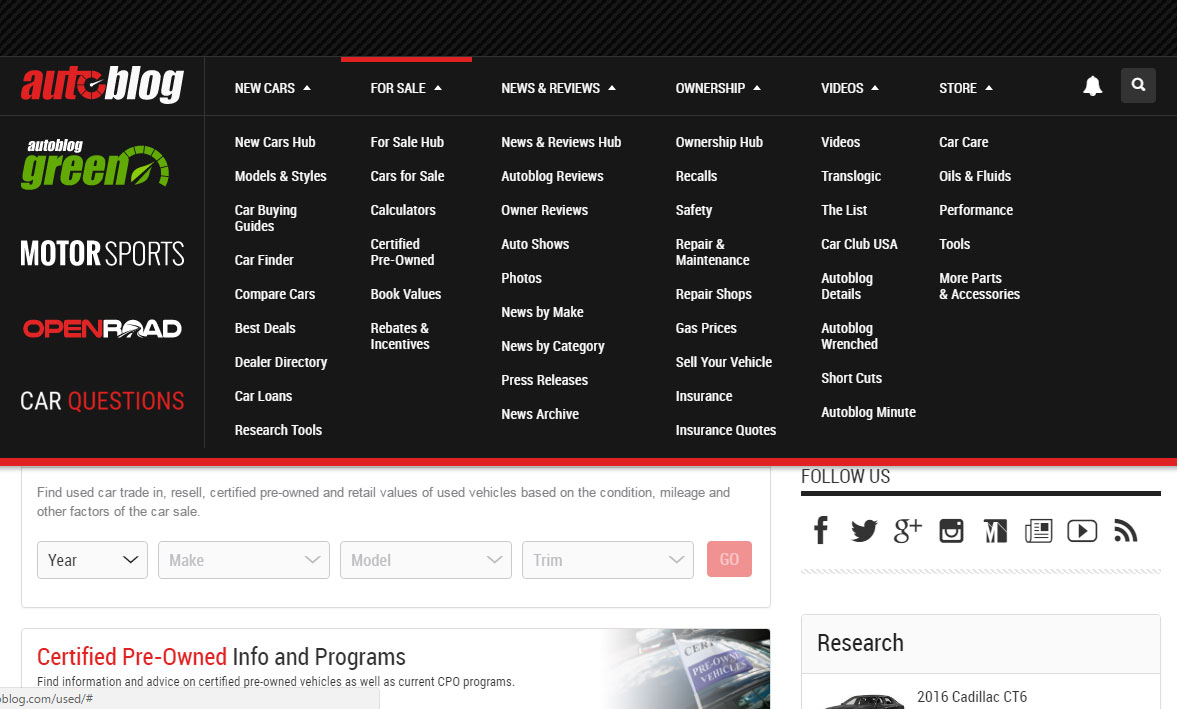Open More Parts & Accessories link
The image size is (1177, 709).
coord(979,286)
